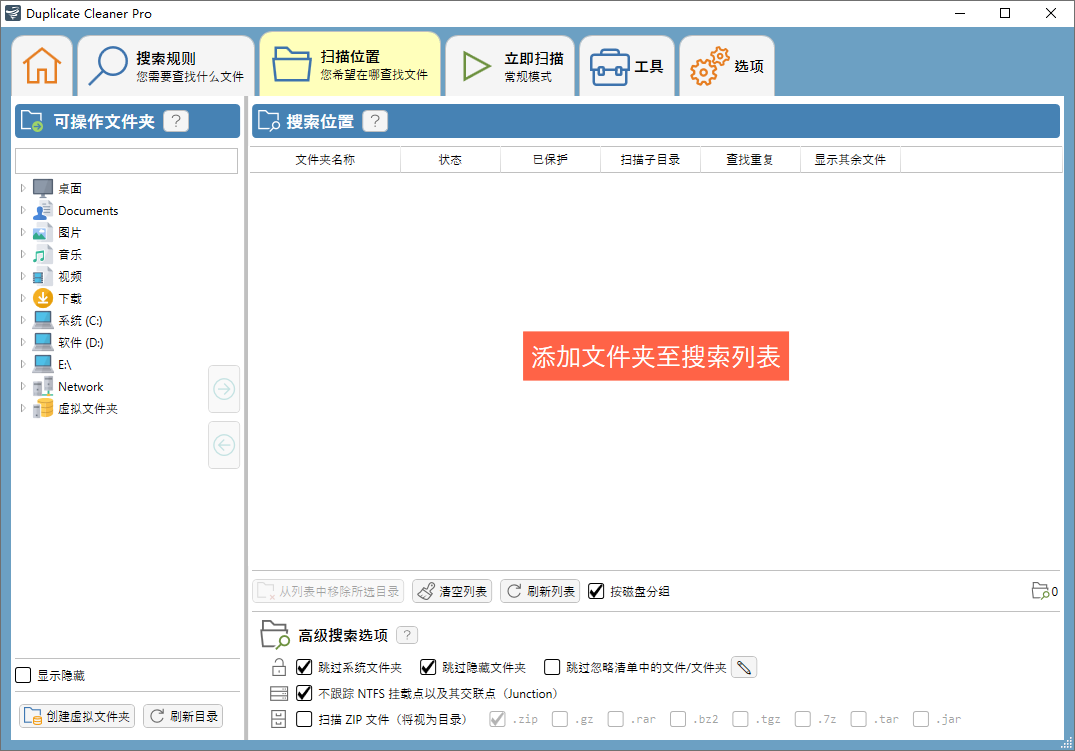1075x751 pixels.
Task: Select the 下载 download arrow icon
Action: pyautogui.click(x=43, y=298)
